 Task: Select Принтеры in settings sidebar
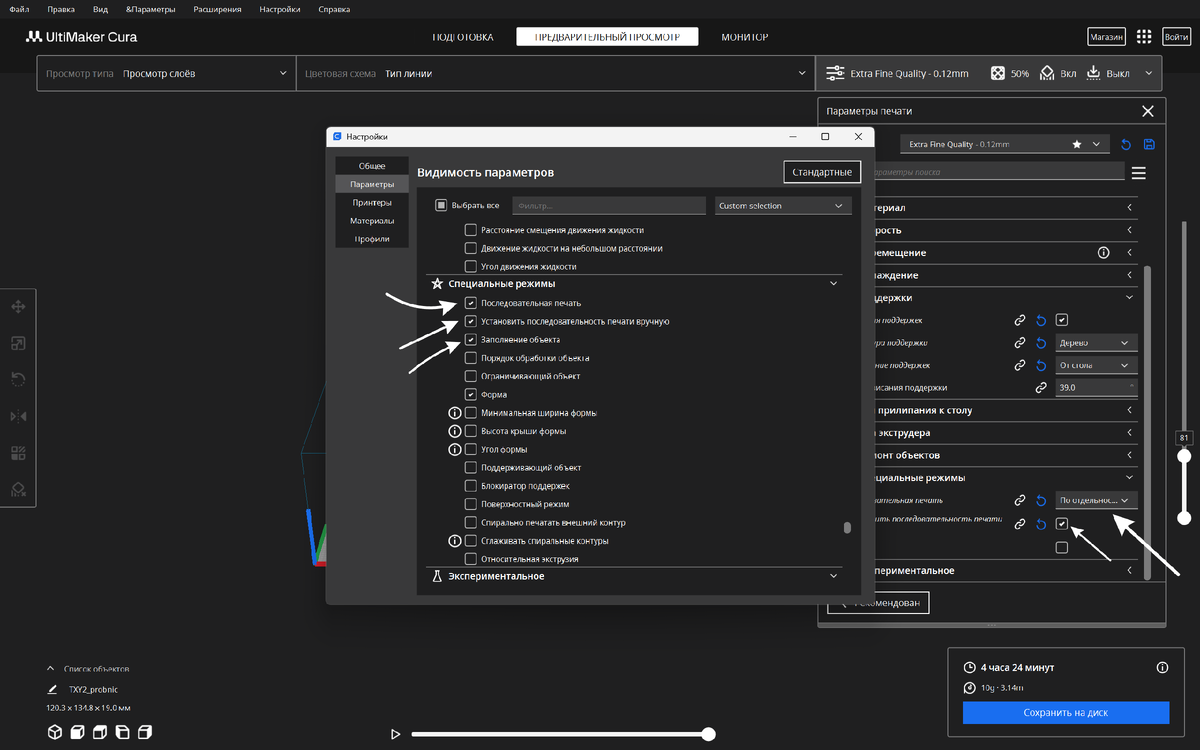[372, 202]
